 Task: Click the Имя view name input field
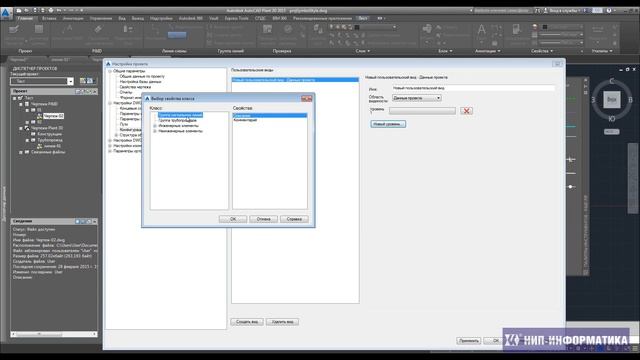click(x=473, y=88)
